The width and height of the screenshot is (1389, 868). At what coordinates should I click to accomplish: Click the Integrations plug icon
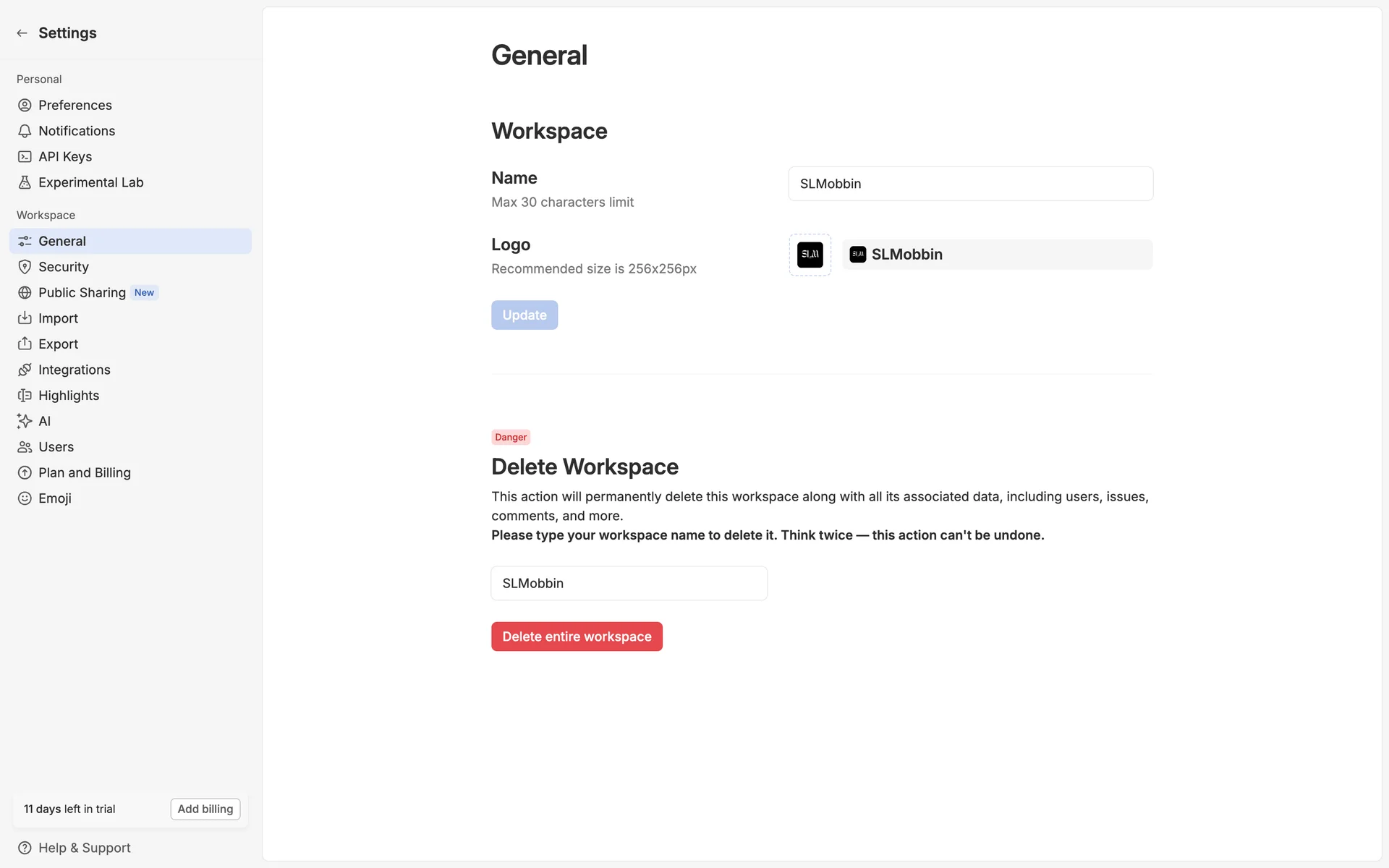click(25, 370)
